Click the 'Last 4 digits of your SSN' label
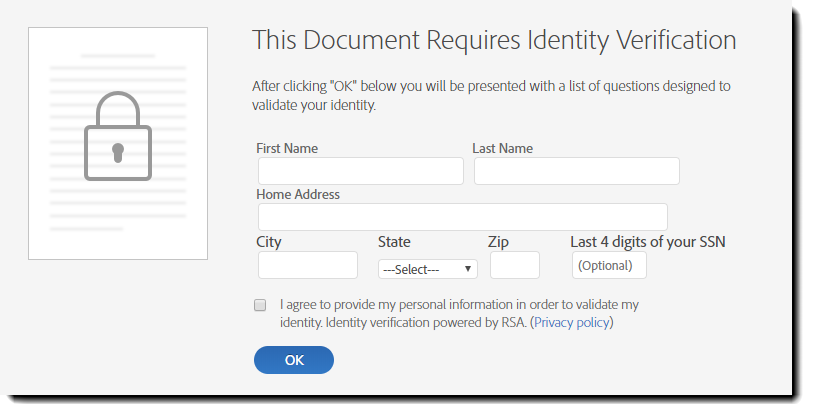The height and width of the screenshot is (404, 830). pyautogui.click(x=647, y=242)
